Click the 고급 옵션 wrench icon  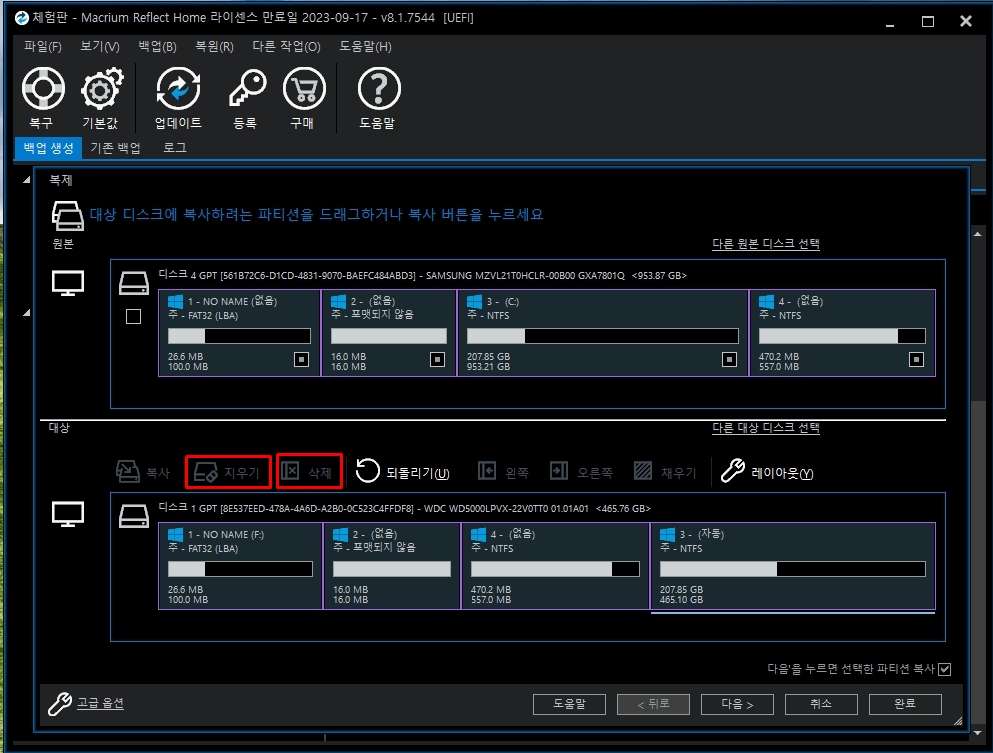coord(60,704)
